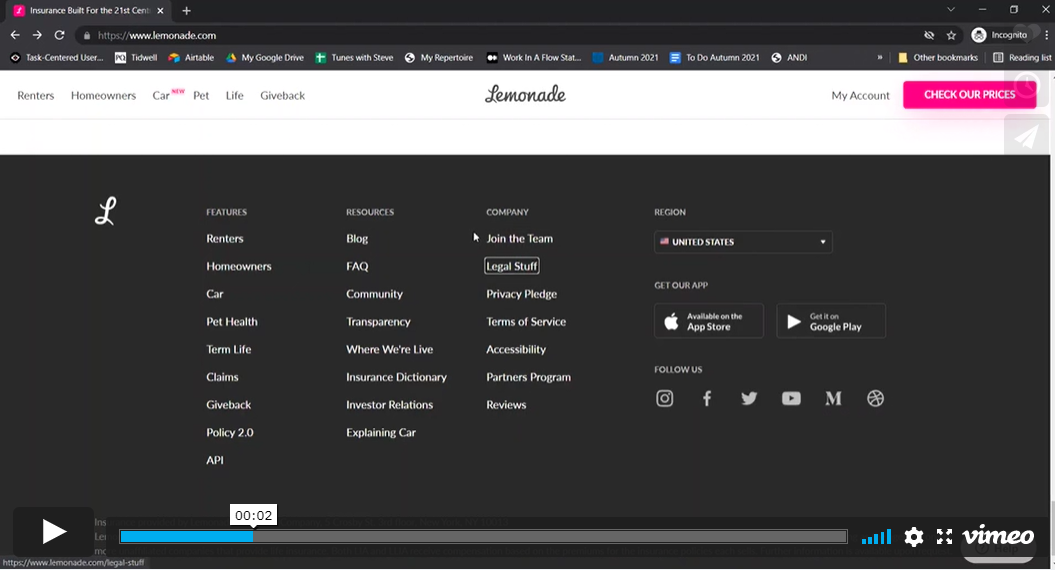Open Pet in top navigation
This screenshot has width=1055, height=570.
[x=201, y=96]
